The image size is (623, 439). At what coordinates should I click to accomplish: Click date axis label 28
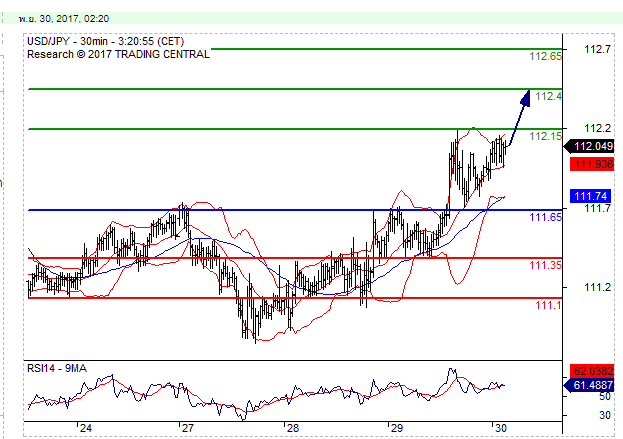point(292,428)
